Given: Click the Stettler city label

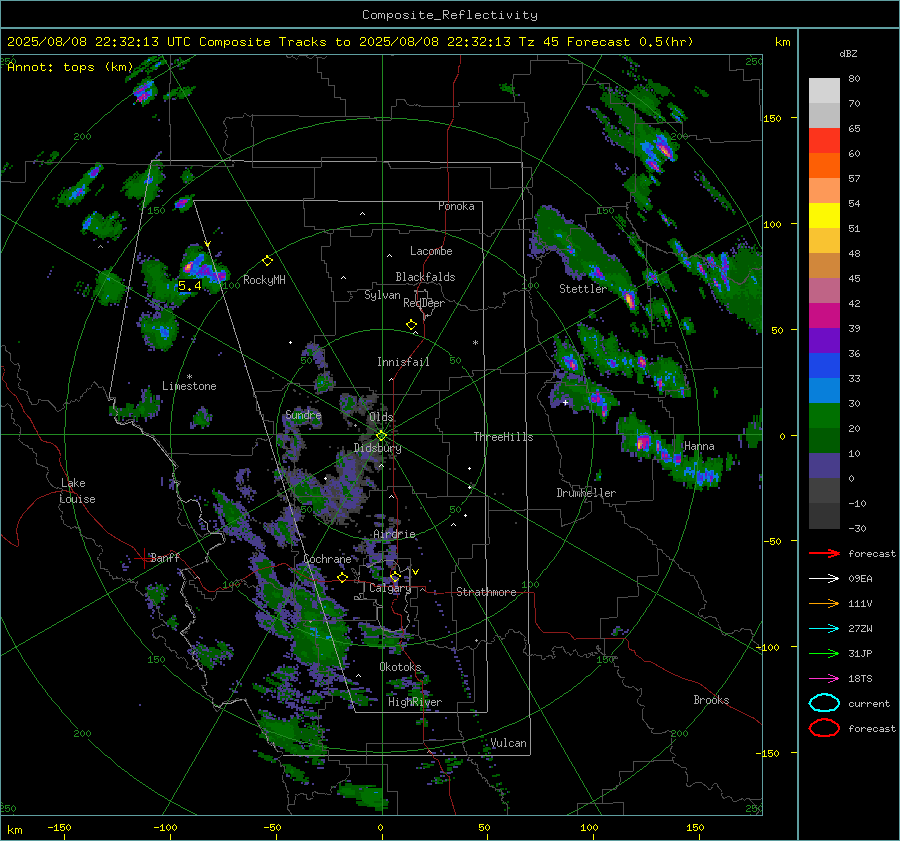Looking at the screenshot, I should coord(583,289).
